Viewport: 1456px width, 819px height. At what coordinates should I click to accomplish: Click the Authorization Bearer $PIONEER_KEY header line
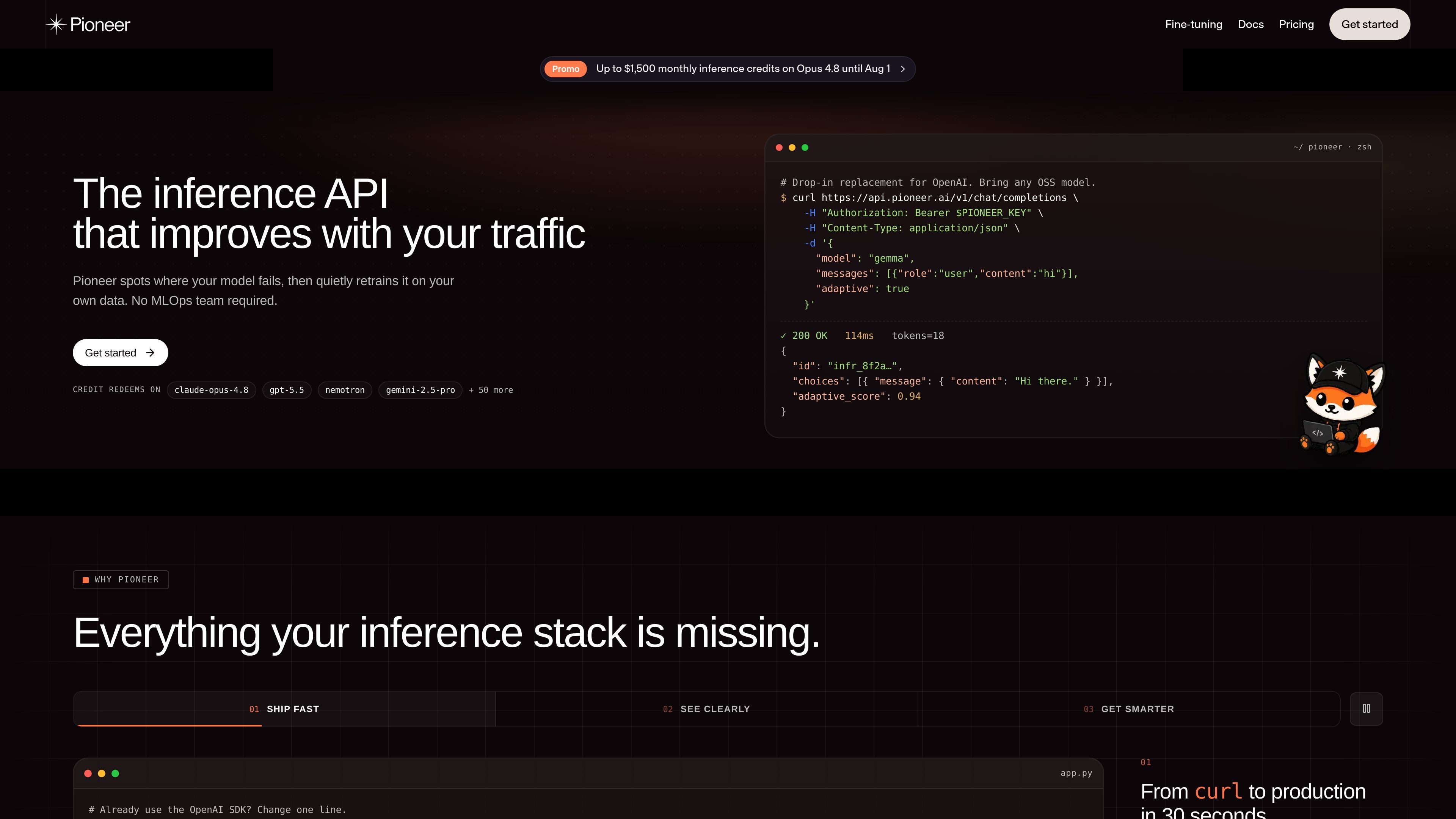(x=924, y=213)
